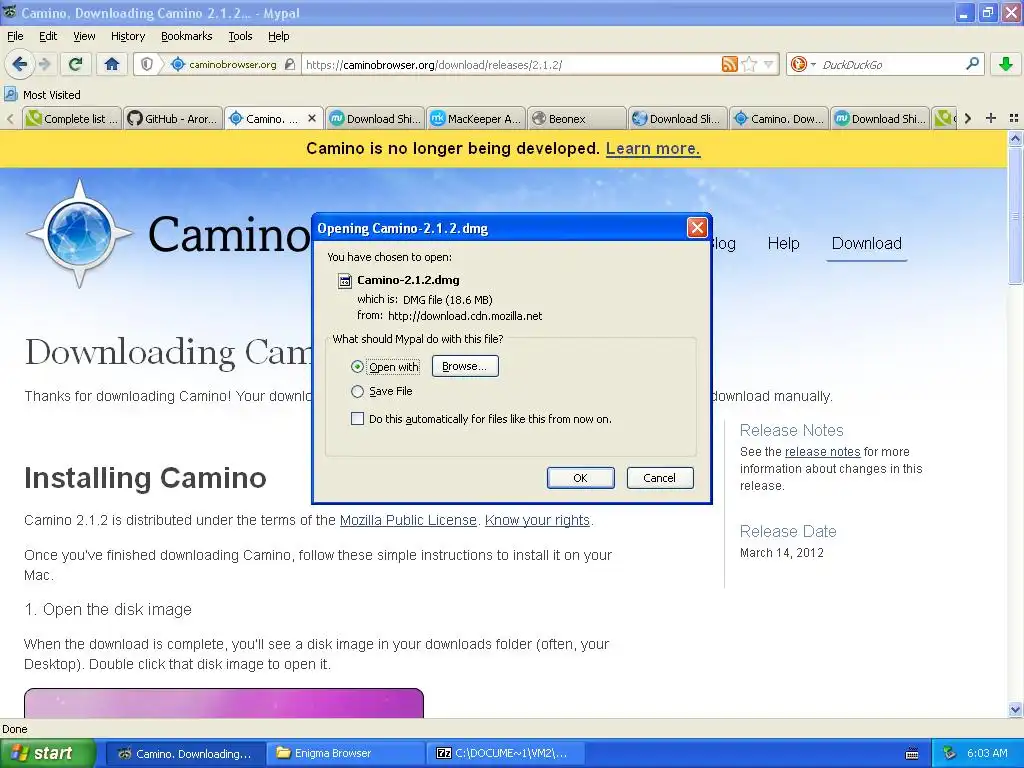Click the RSS feed icon in address bar
Screen dimensions: 1024x768
coord(729,64)
